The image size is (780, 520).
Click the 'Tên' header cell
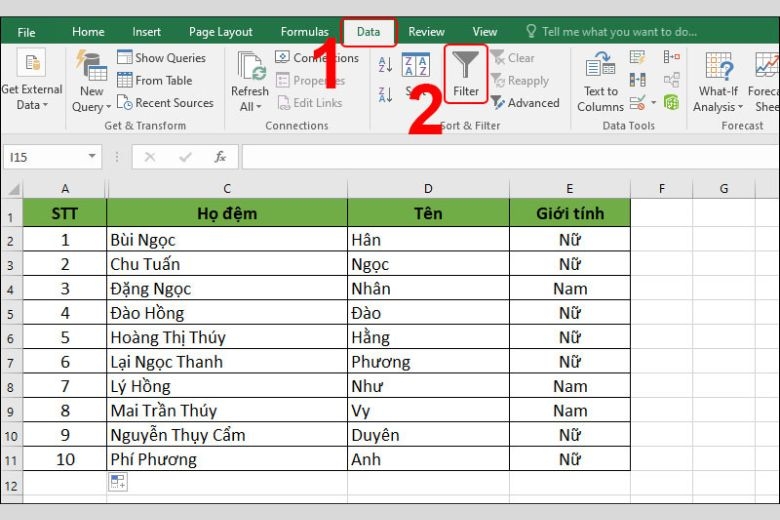click(428, 213)
